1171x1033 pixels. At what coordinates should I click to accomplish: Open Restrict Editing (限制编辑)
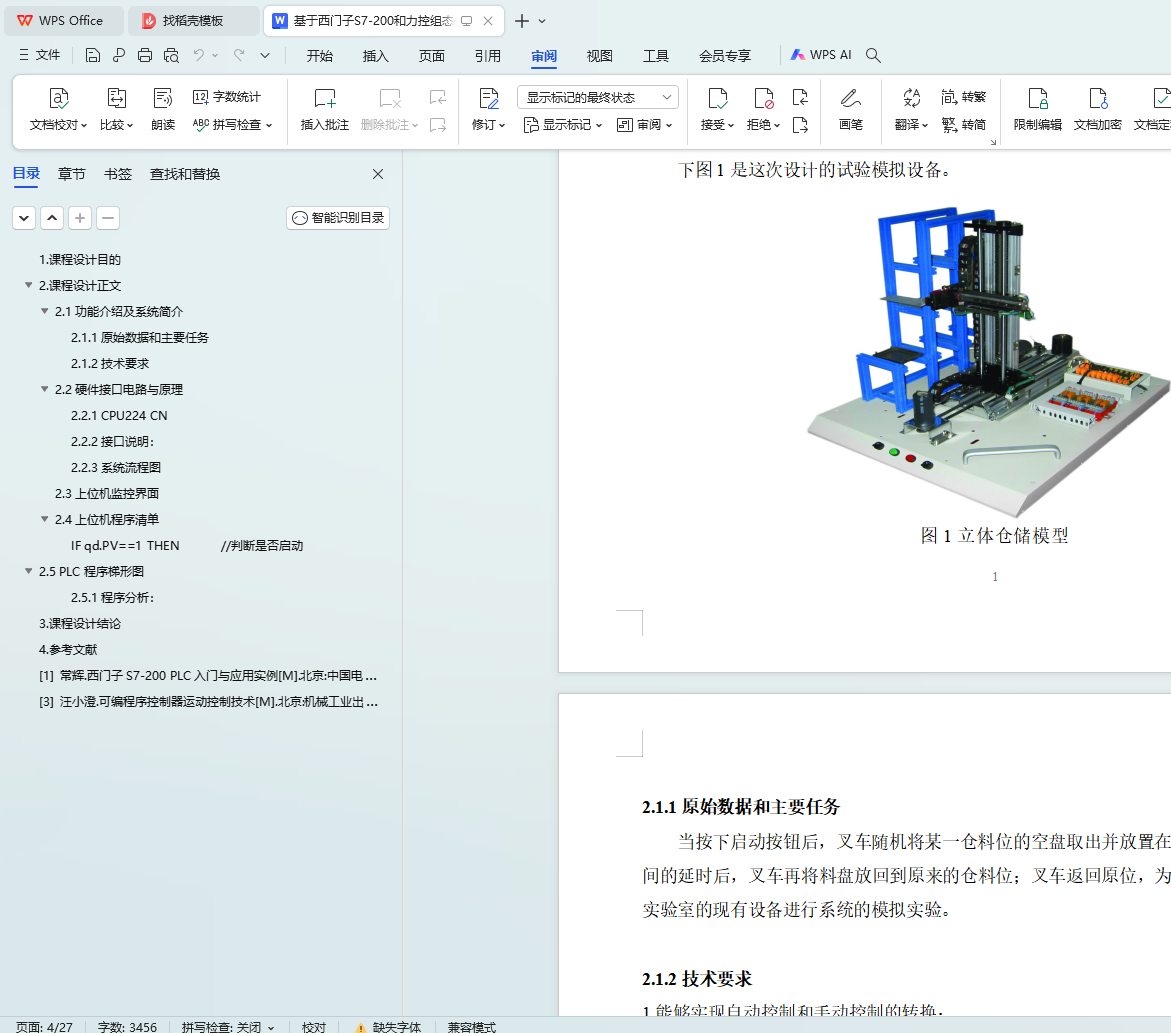coord(1037,109)
